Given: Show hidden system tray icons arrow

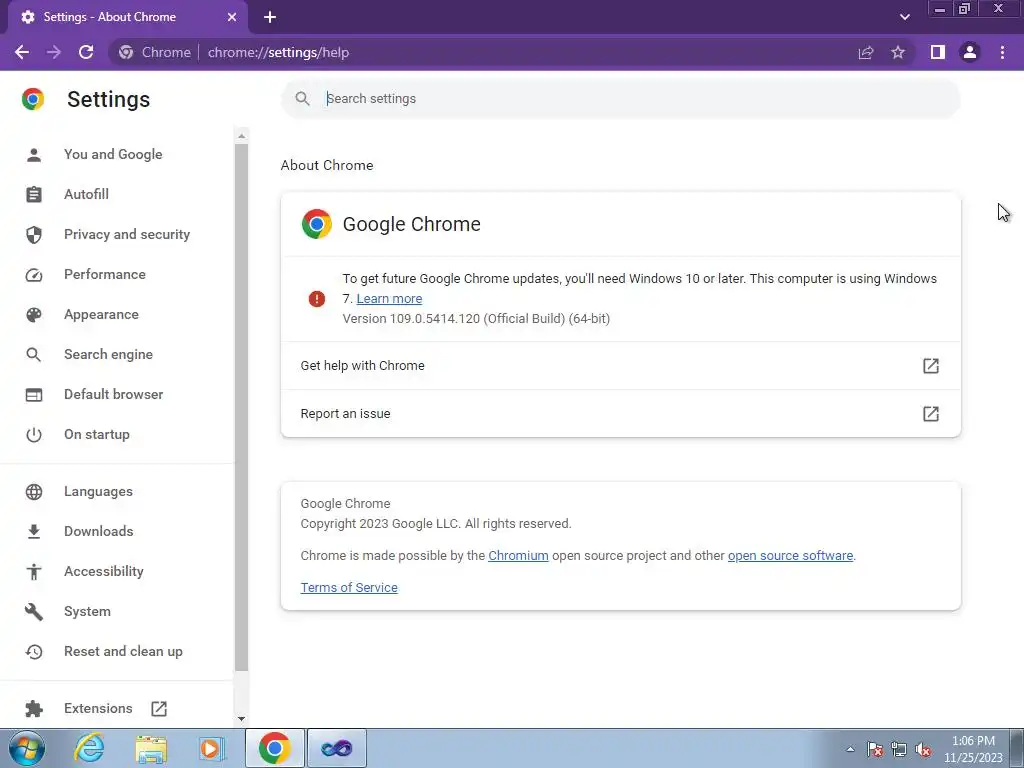Looking at the screenshot, I should (x=850, y=749).
